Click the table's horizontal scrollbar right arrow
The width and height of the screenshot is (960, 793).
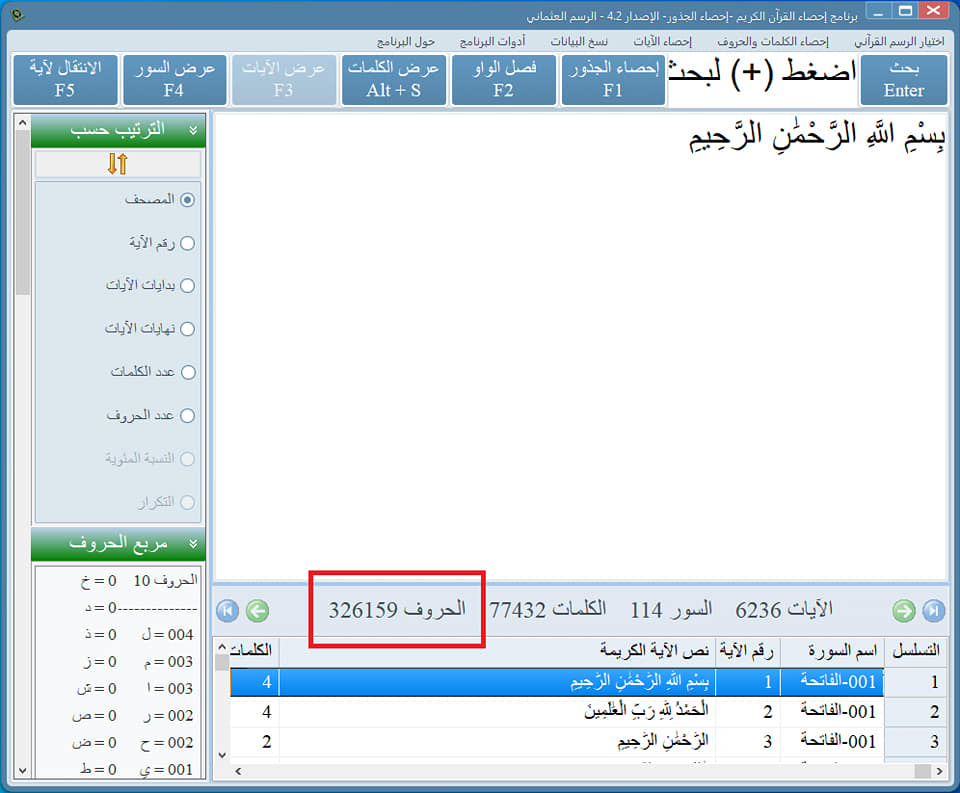[x=940, y=771]
